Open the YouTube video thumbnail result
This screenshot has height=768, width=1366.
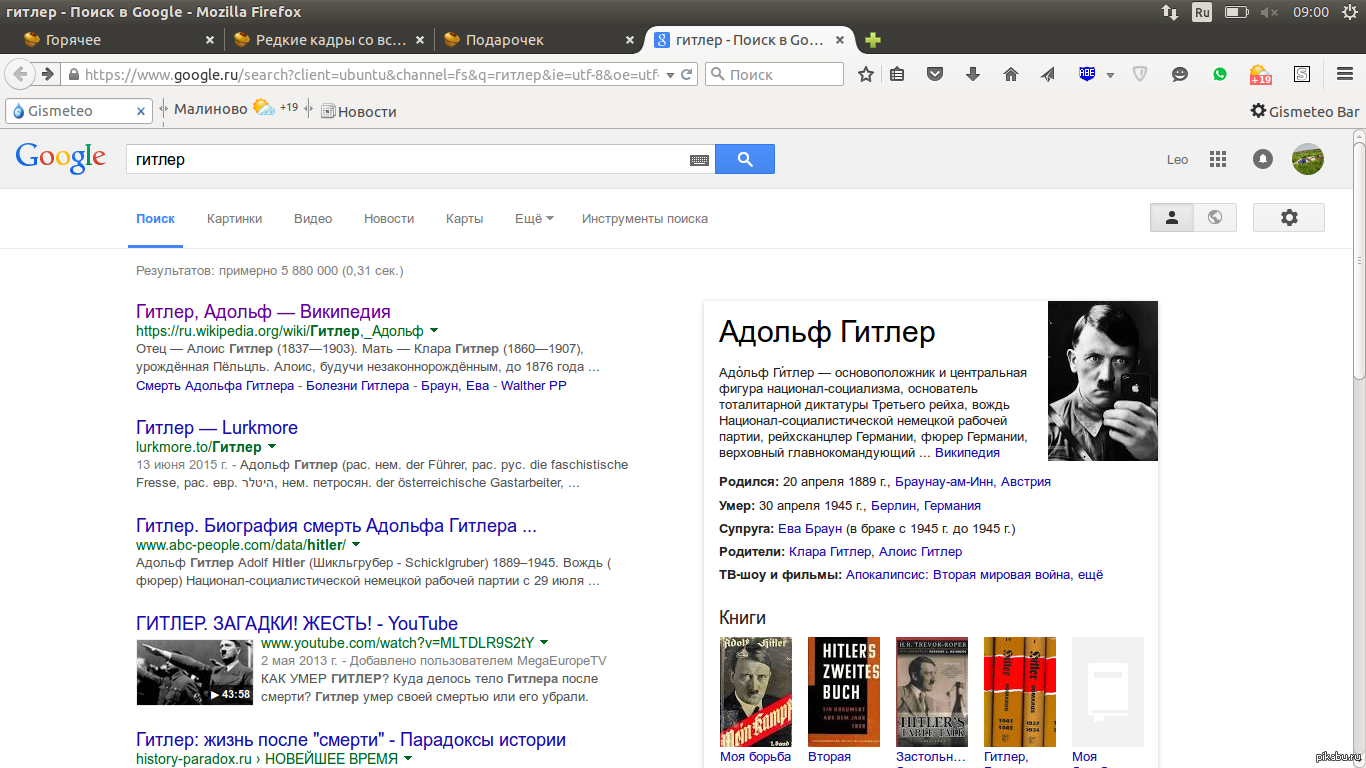[x=195, y=672]
